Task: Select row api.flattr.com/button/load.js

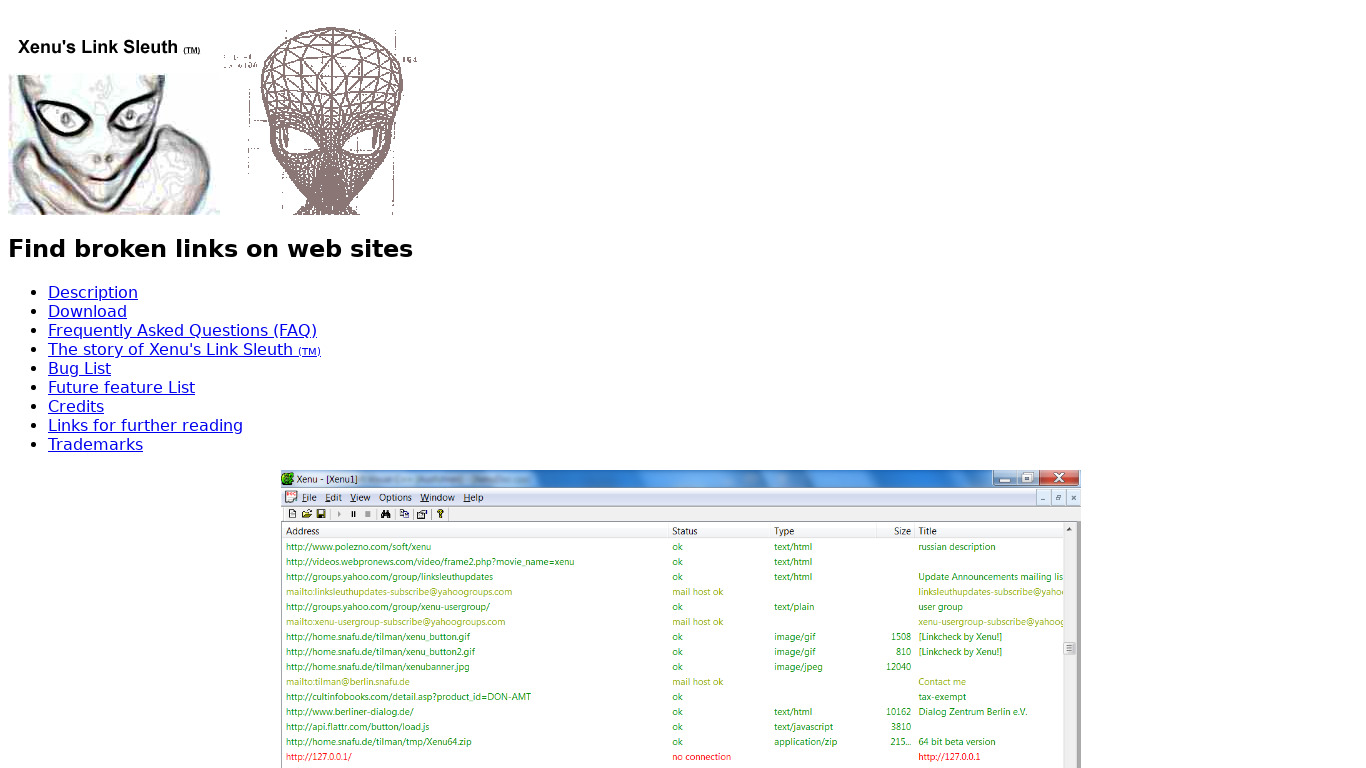Action: tap(358, 727)
